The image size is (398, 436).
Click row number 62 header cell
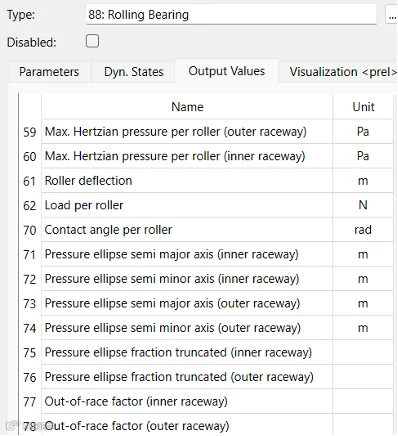coord(30,205)
